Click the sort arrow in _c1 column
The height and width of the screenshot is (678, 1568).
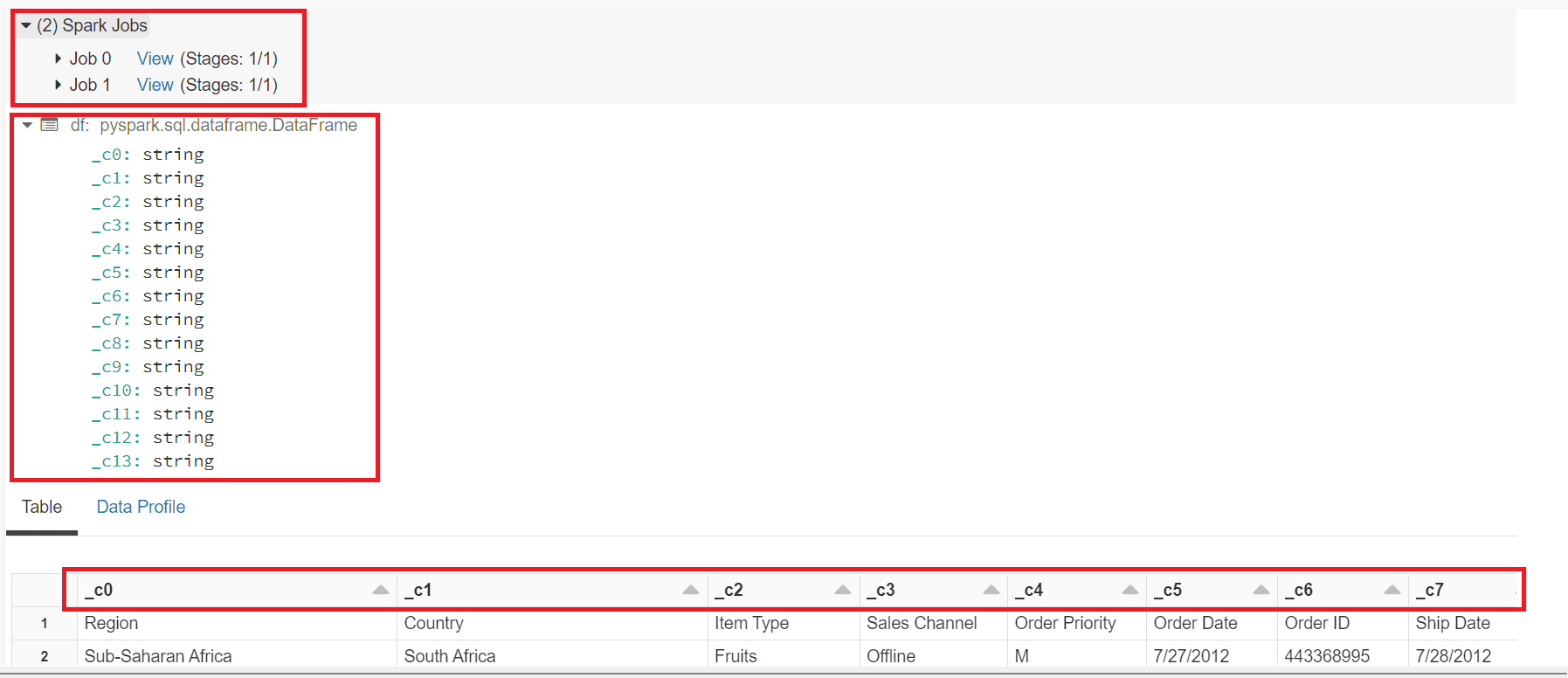[690, 591]
